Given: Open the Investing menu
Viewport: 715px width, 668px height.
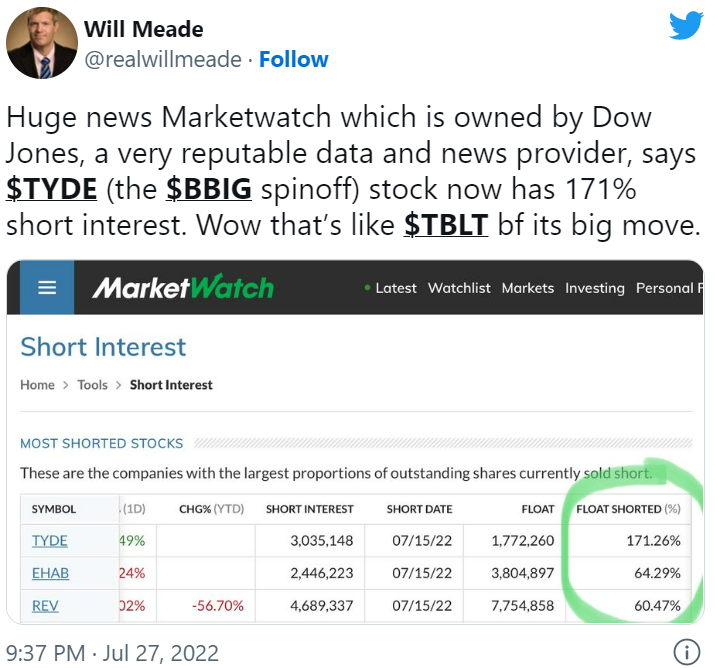Looking at the screenshot, I should click(595, 288).
